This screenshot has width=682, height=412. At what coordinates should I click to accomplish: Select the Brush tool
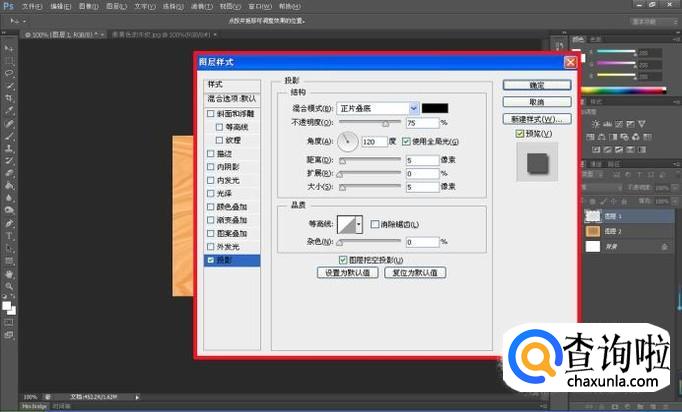[x=9, y=136]
